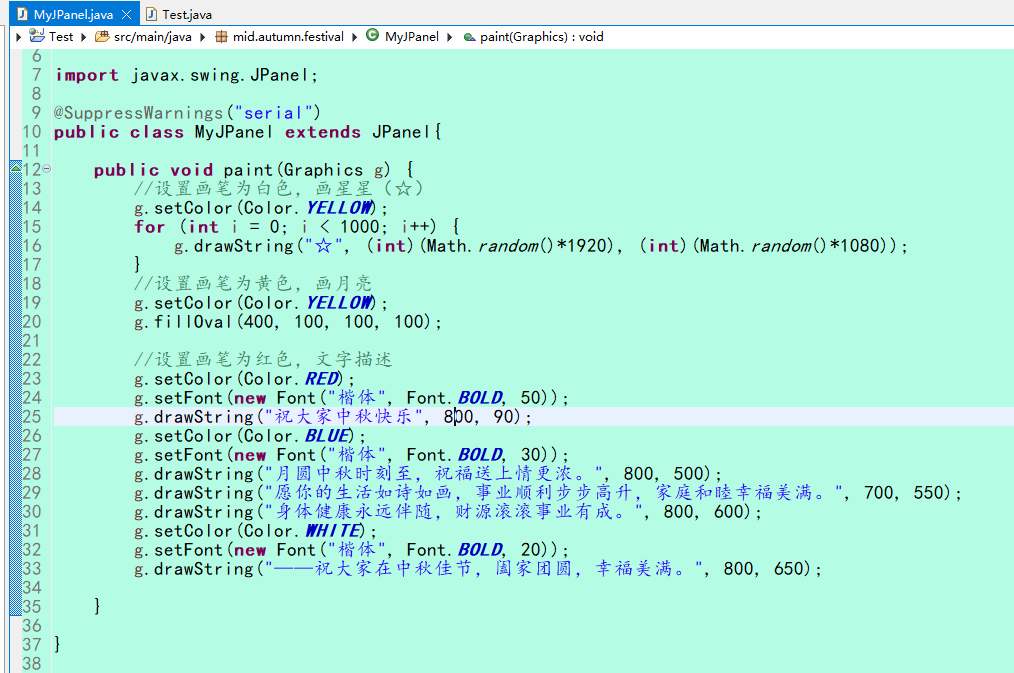This screenshot has height=673, width=1014.
Task: Click YELLOW constant on line 14
Action: [x=340, y=208]
